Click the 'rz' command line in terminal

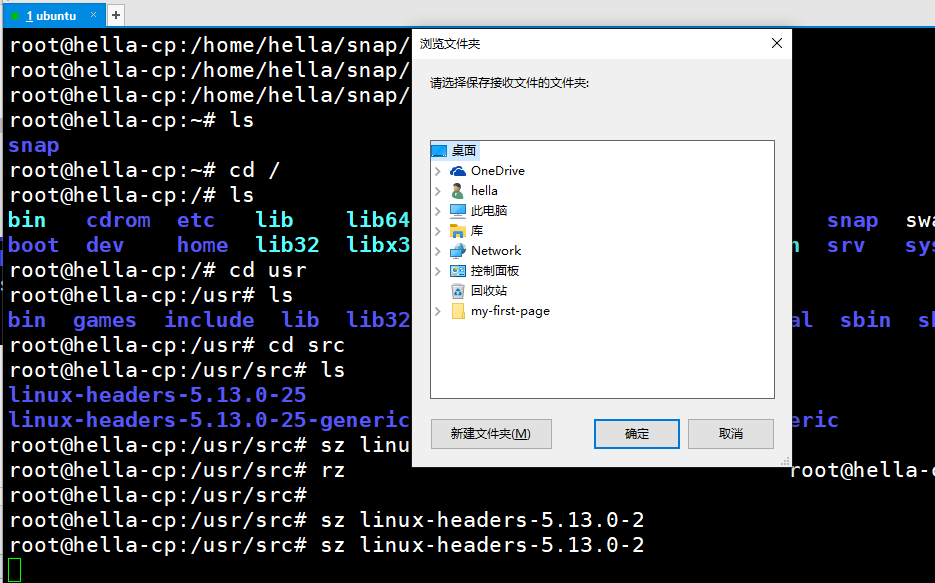(178, 470)
